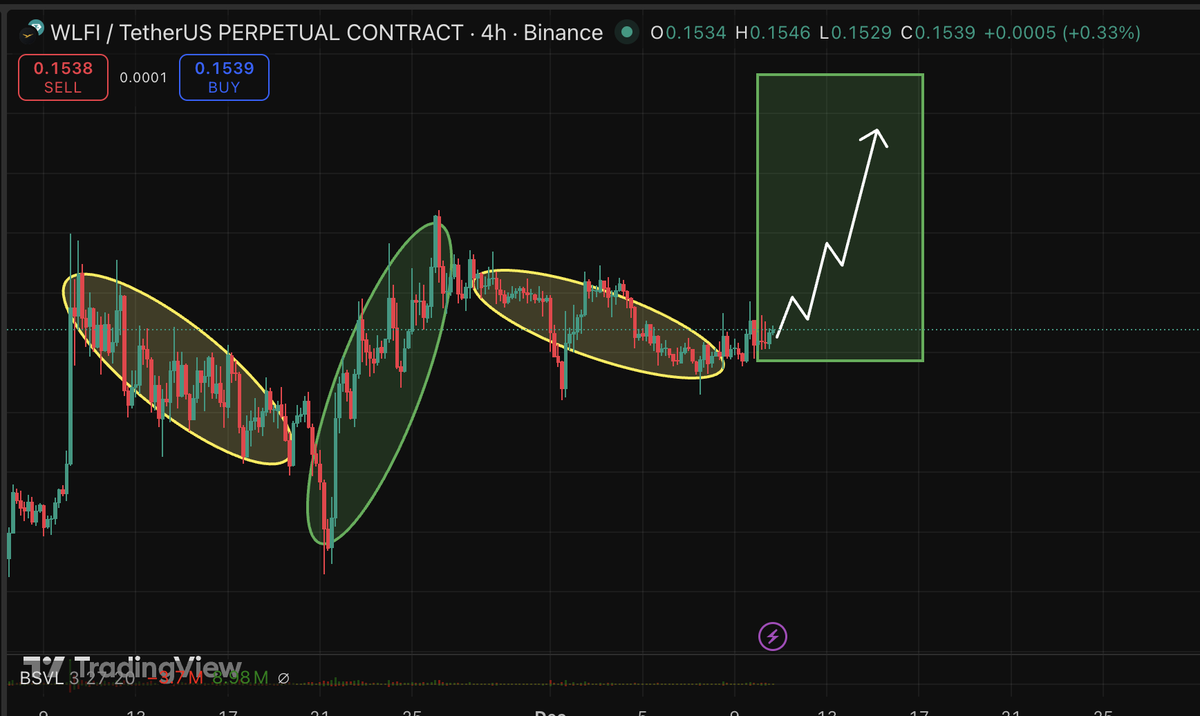
Task: Click the open price O0.1534
Action: [x=688, y=33]
